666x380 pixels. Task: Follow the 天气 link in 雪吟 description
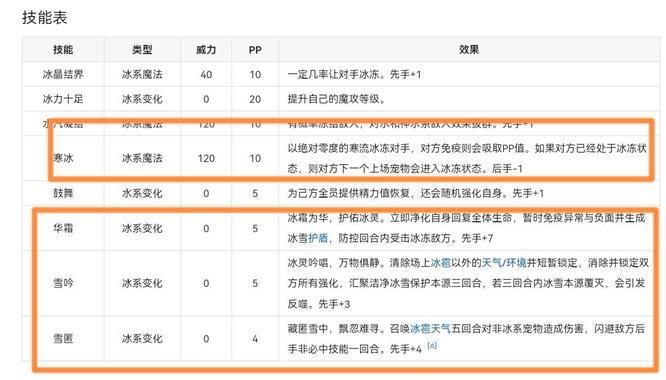491,263
